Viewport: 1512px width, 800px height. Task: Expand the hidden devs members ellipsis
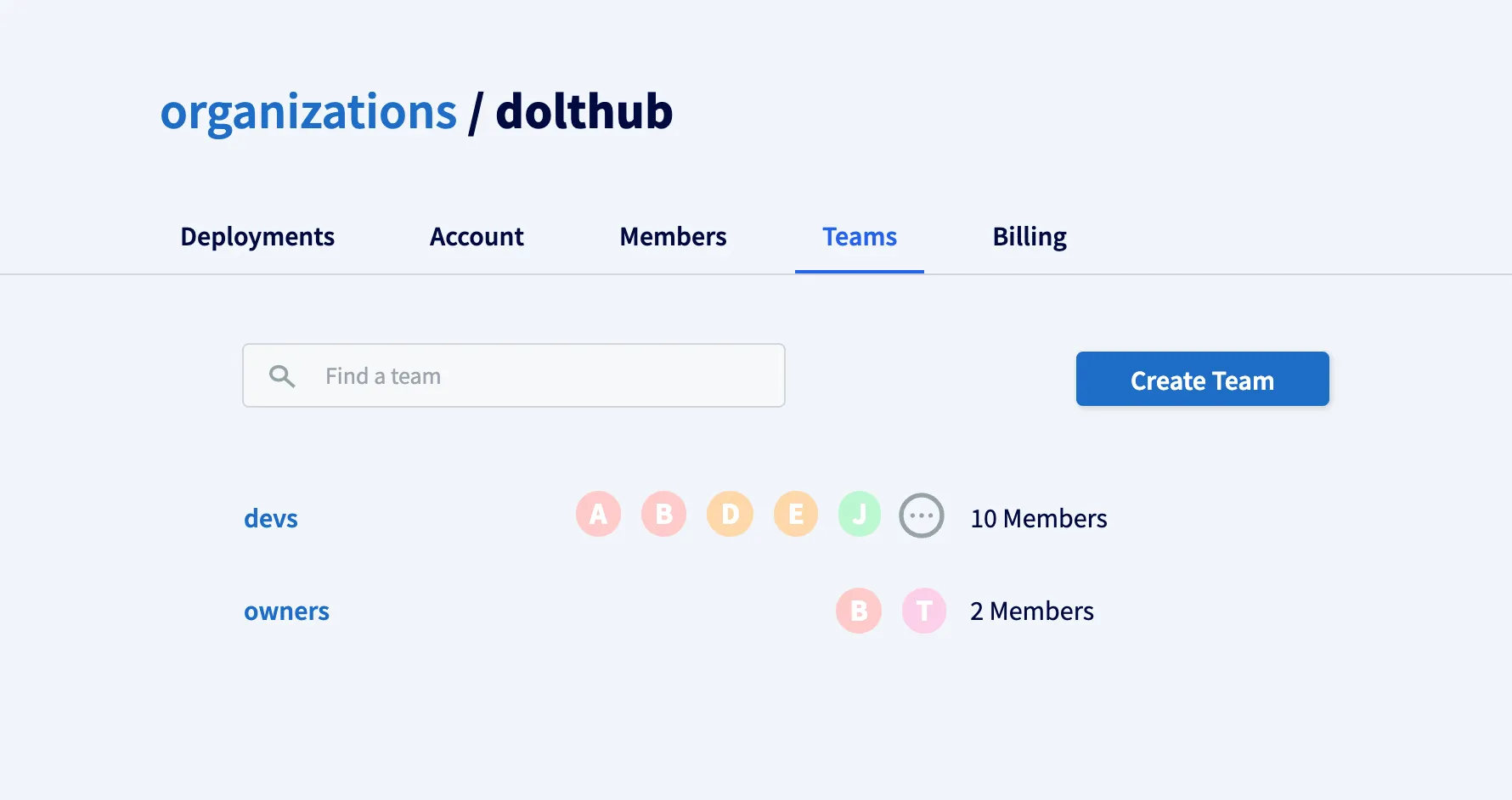pos(921,515)
